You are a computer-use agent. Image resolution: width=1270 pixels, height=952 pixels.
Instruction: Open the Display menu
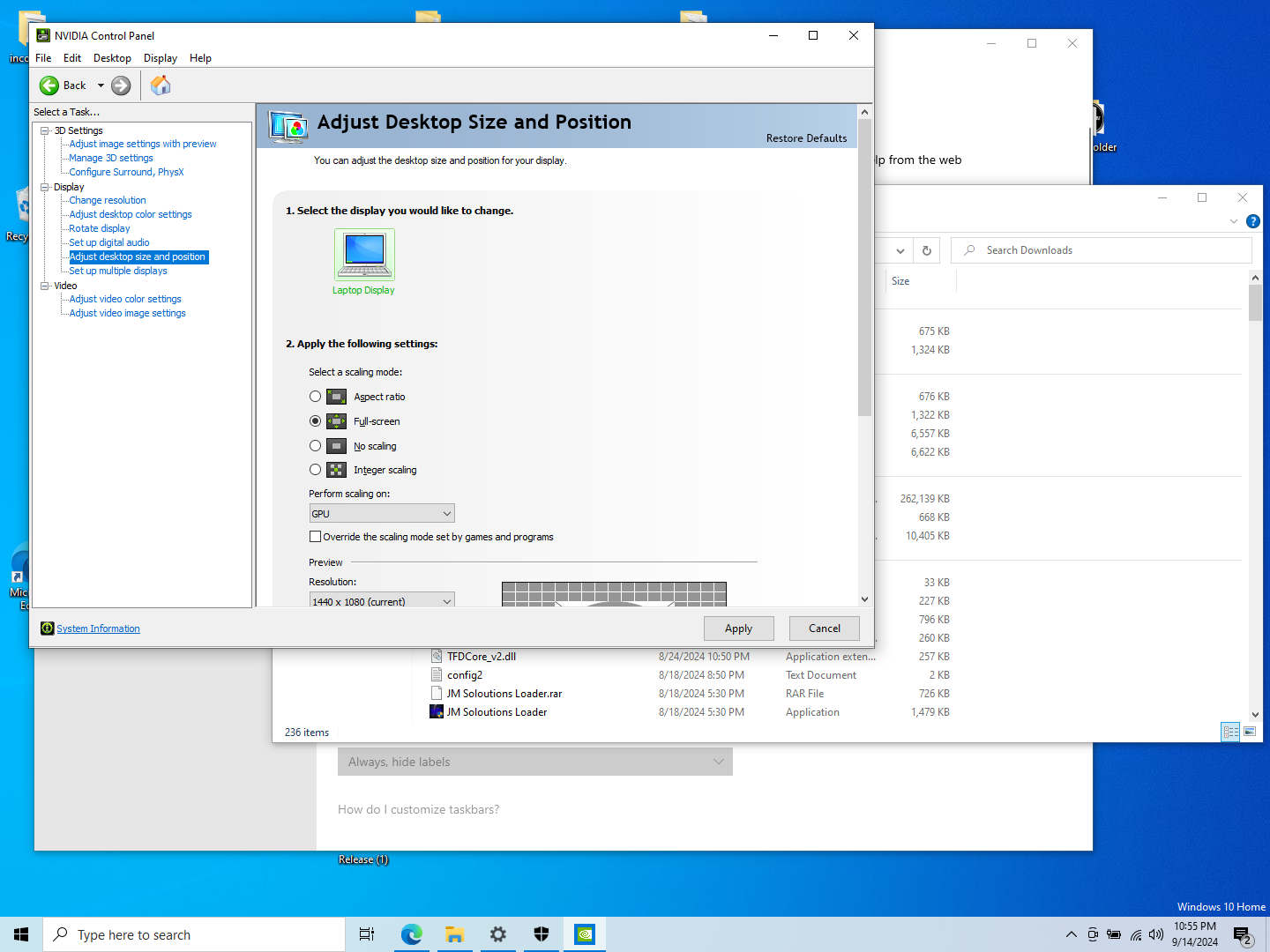point(161,58)
